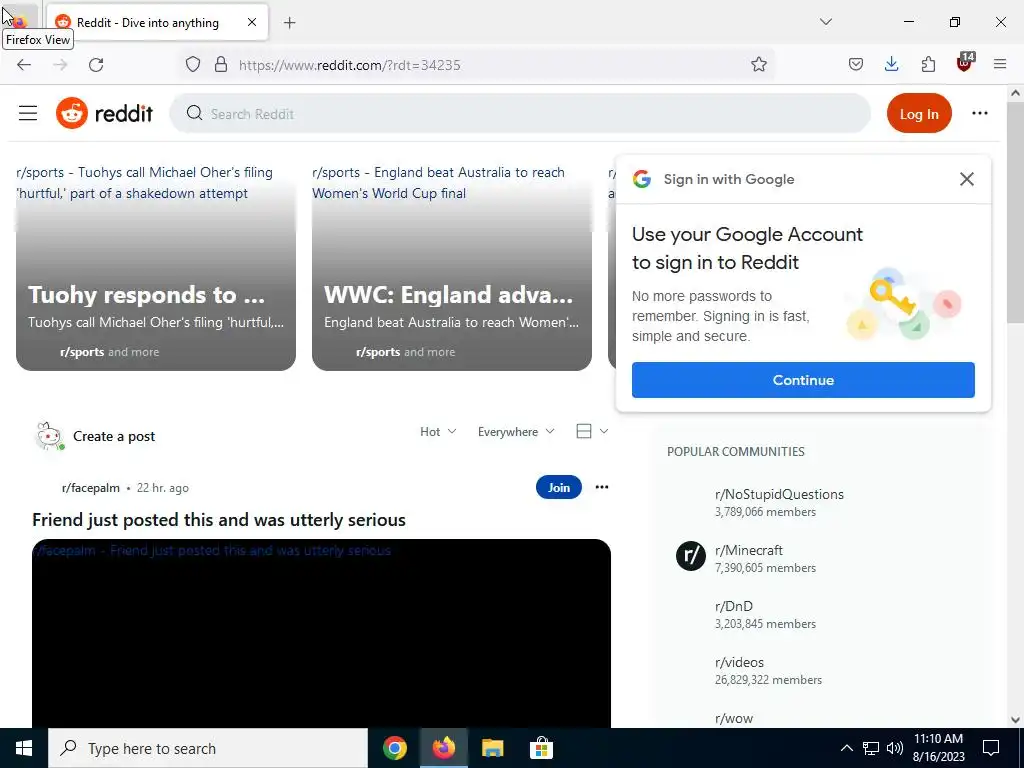Screen dimensions: 1024x768
Task: Join the r/facepalm community
Action: pos(558,487)
